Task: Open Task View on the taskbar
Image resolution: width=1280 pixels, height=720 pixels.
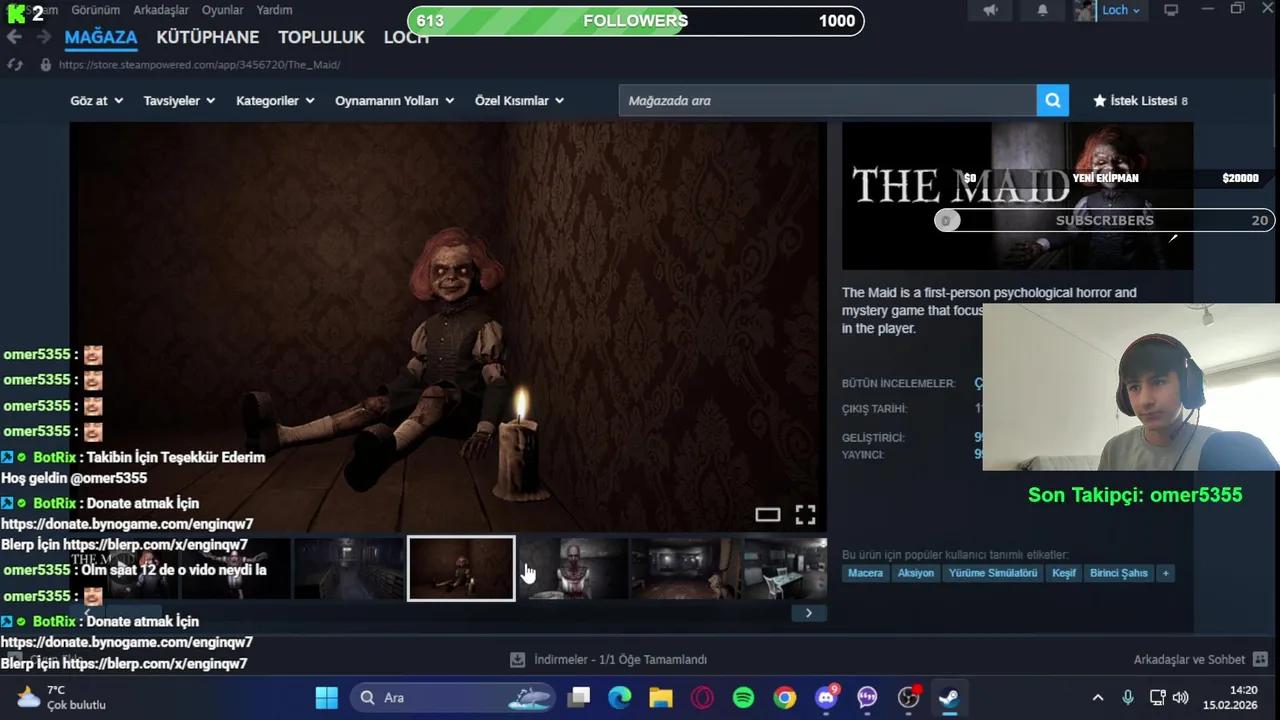Action: pyautogui.click(x=579, y=697)
